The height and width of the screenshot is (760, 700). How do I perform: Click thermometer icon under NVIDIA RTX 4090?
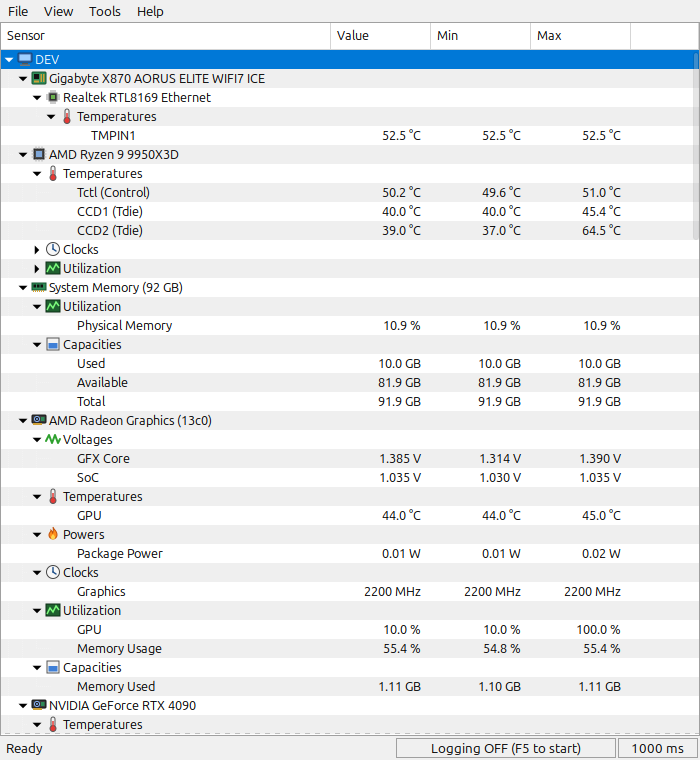tap(53, 724)
